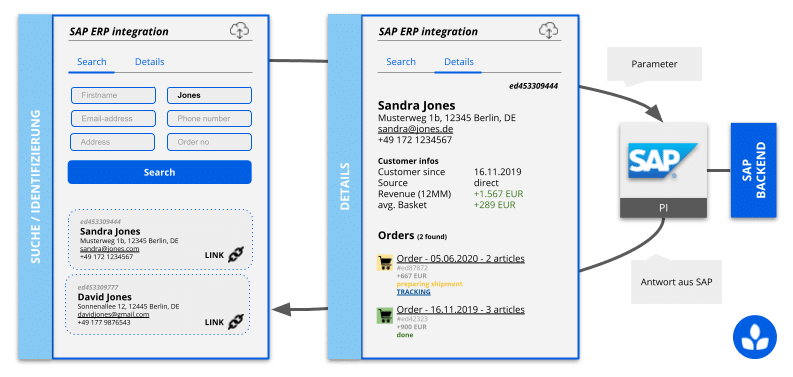
Task: Click the preparing shipment status text
Action: click(x=429, y=284)
